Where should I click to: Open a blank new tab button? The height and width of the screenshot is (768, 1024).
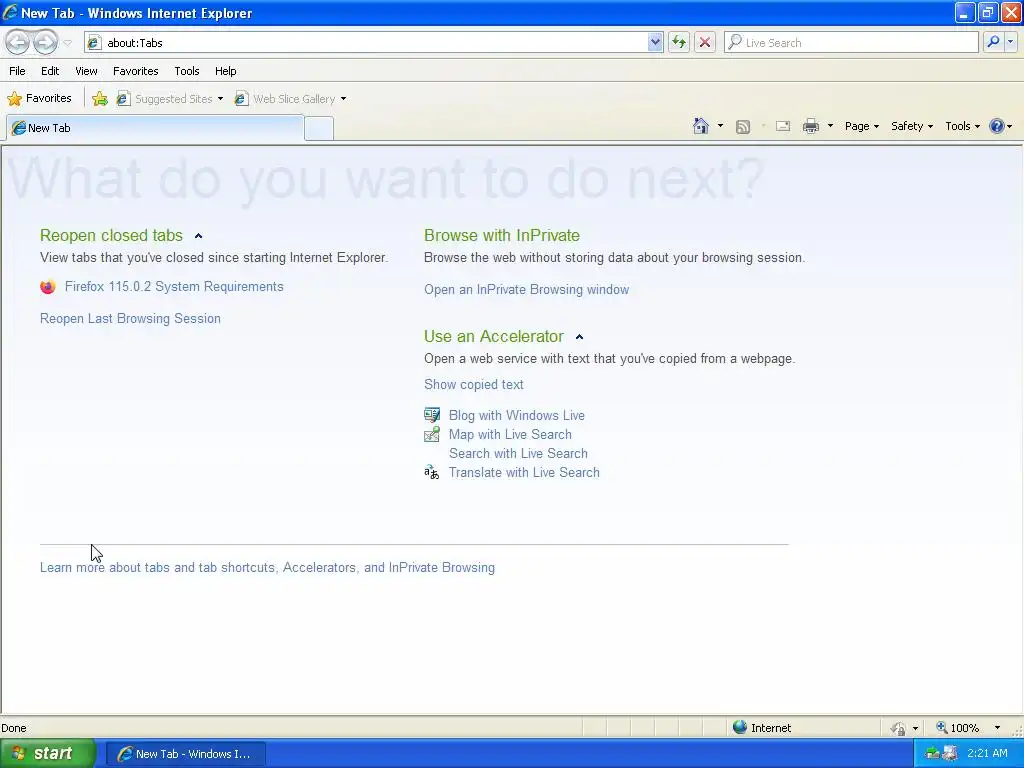tap(319, 128)
